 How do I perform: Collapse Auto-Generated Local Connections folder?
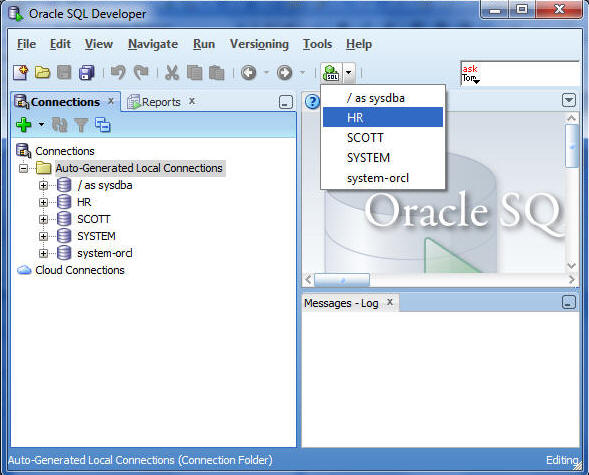tap(24, 168)
